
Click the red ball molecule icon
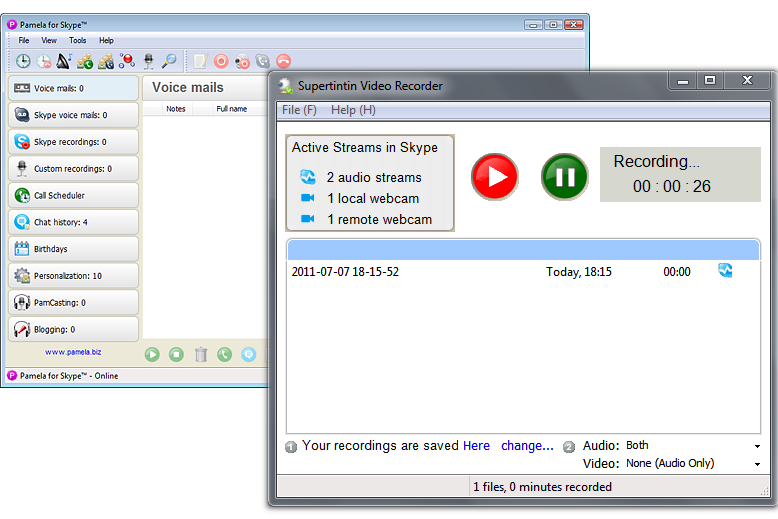click(x=127, y=61)
